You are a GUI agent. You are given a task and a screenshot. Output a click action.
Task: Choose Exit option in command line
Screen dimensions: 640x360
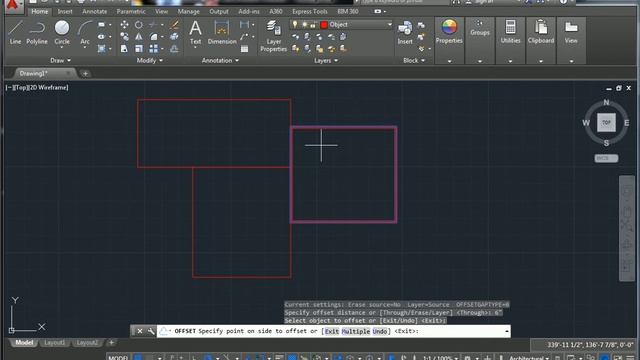pyautogui.click(x=331, y=331)
